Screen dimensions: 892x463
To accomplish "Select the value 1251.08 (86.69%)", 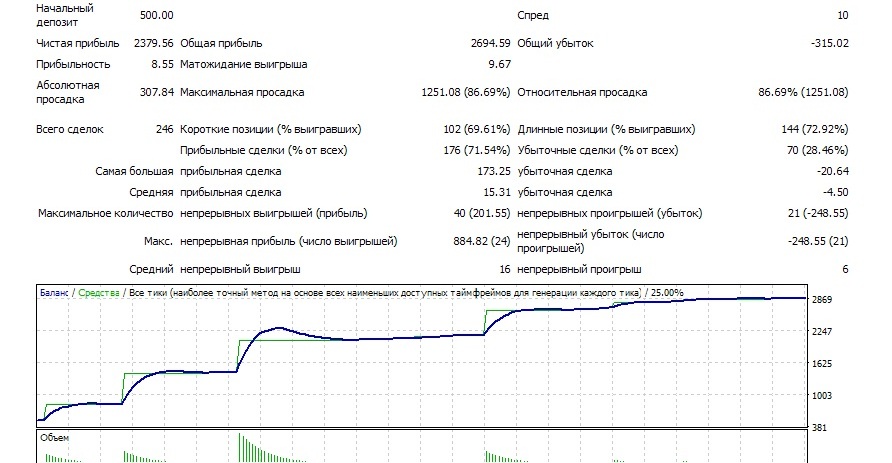I will pyautogui.click(x=466, y=92).
